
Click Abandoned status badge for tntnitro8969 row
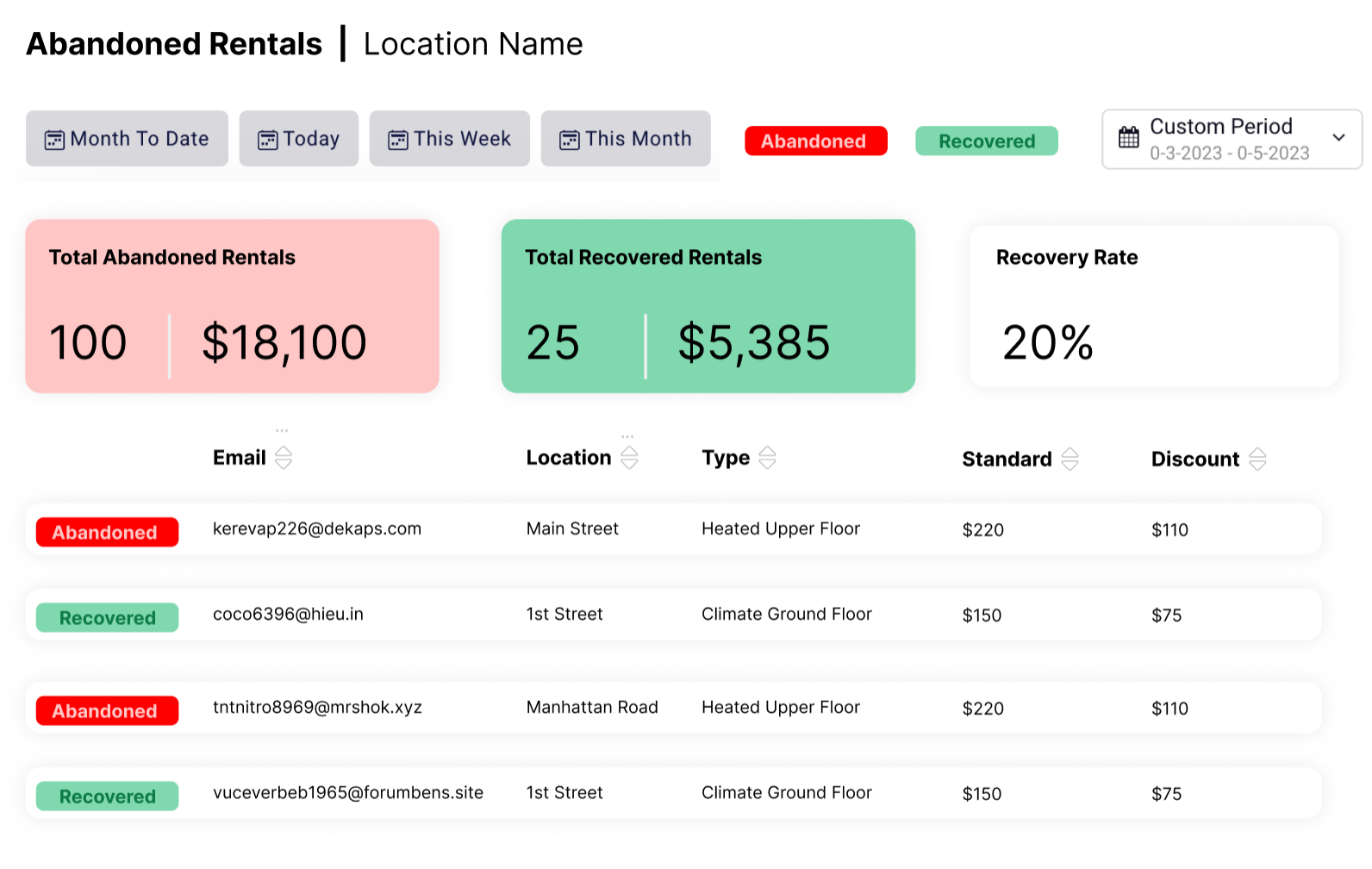[107, 710]
